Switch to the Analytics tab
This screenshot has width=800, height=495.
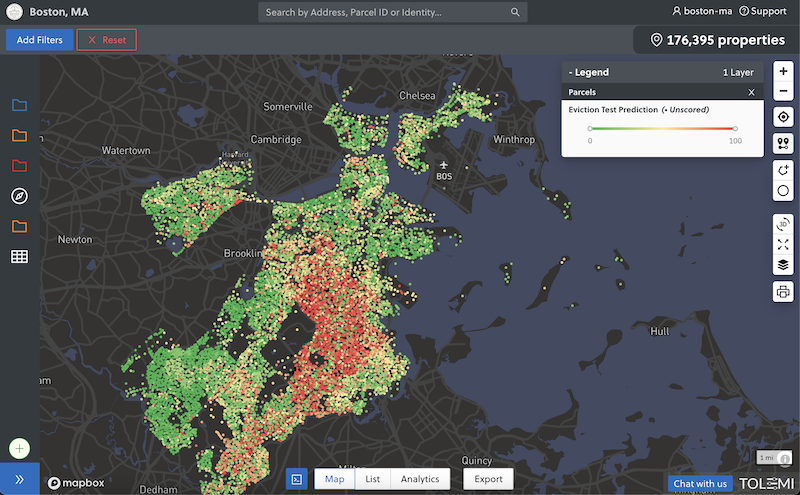click(x=420, y=479)
